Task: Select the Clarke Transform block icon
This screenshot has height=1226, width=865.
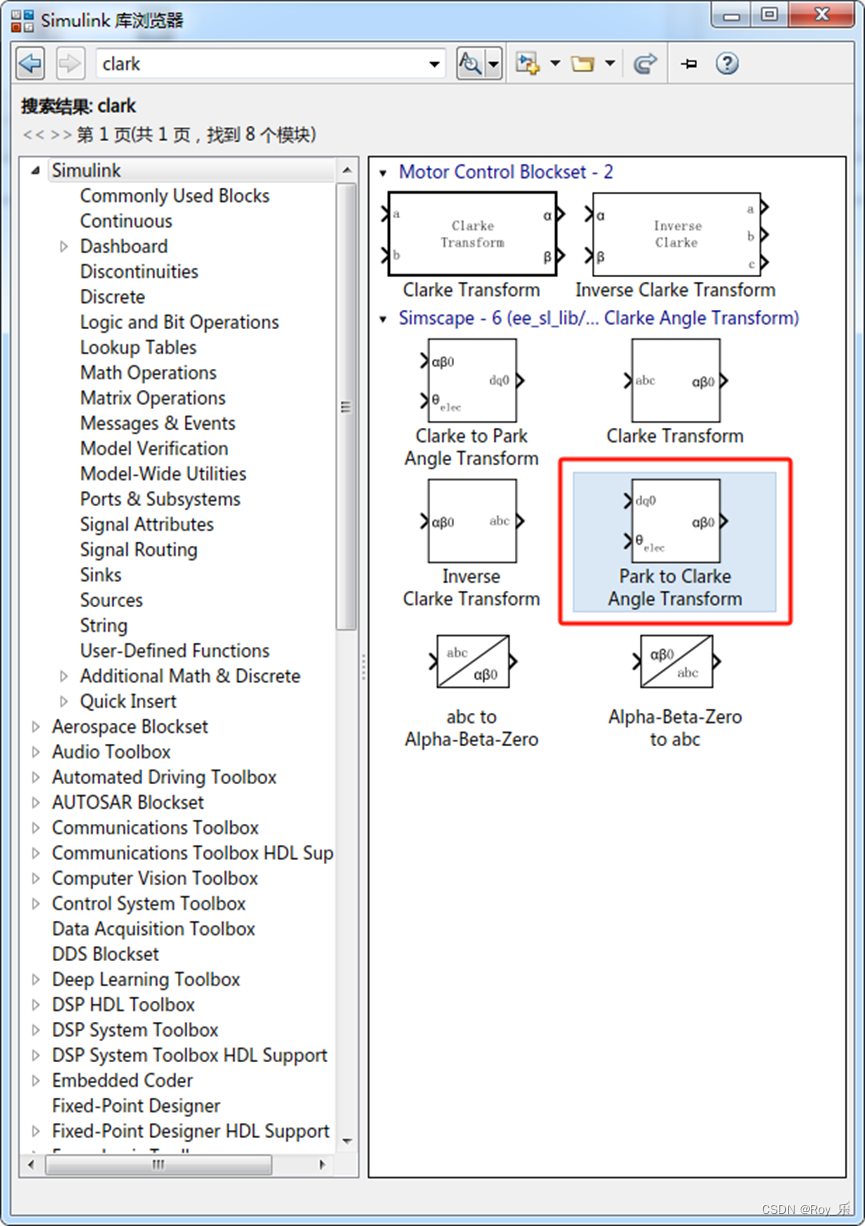Action: coord(472,232)
